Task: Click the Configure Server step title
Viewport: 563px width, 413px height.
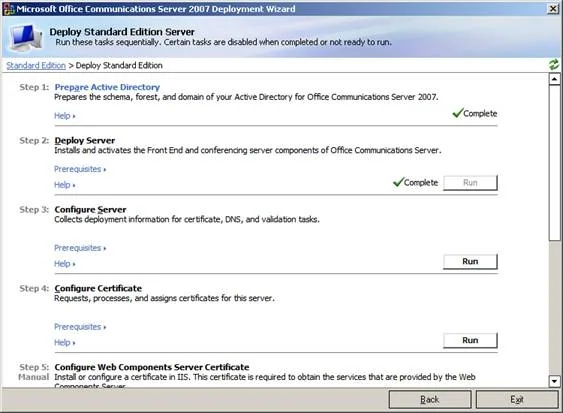Action: (x=90, y=209)
